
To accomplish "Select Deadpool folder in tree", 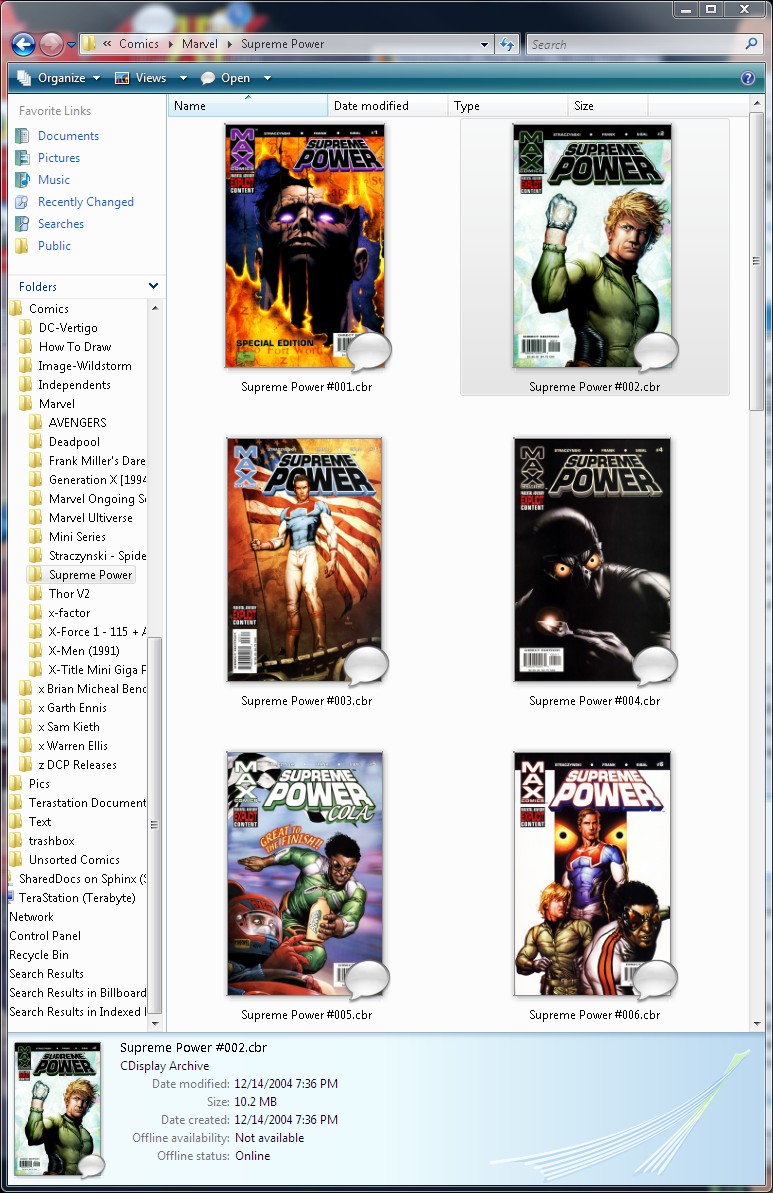I will (74, 441).
